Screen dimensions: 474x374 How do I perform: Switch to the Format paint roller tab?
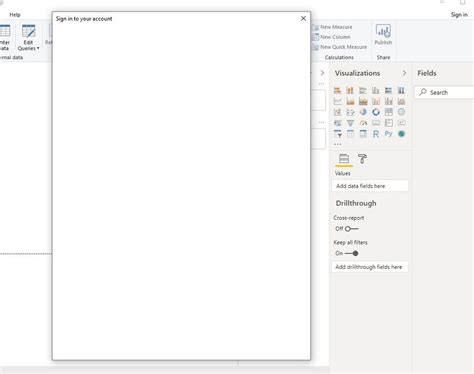pos(362,159)
